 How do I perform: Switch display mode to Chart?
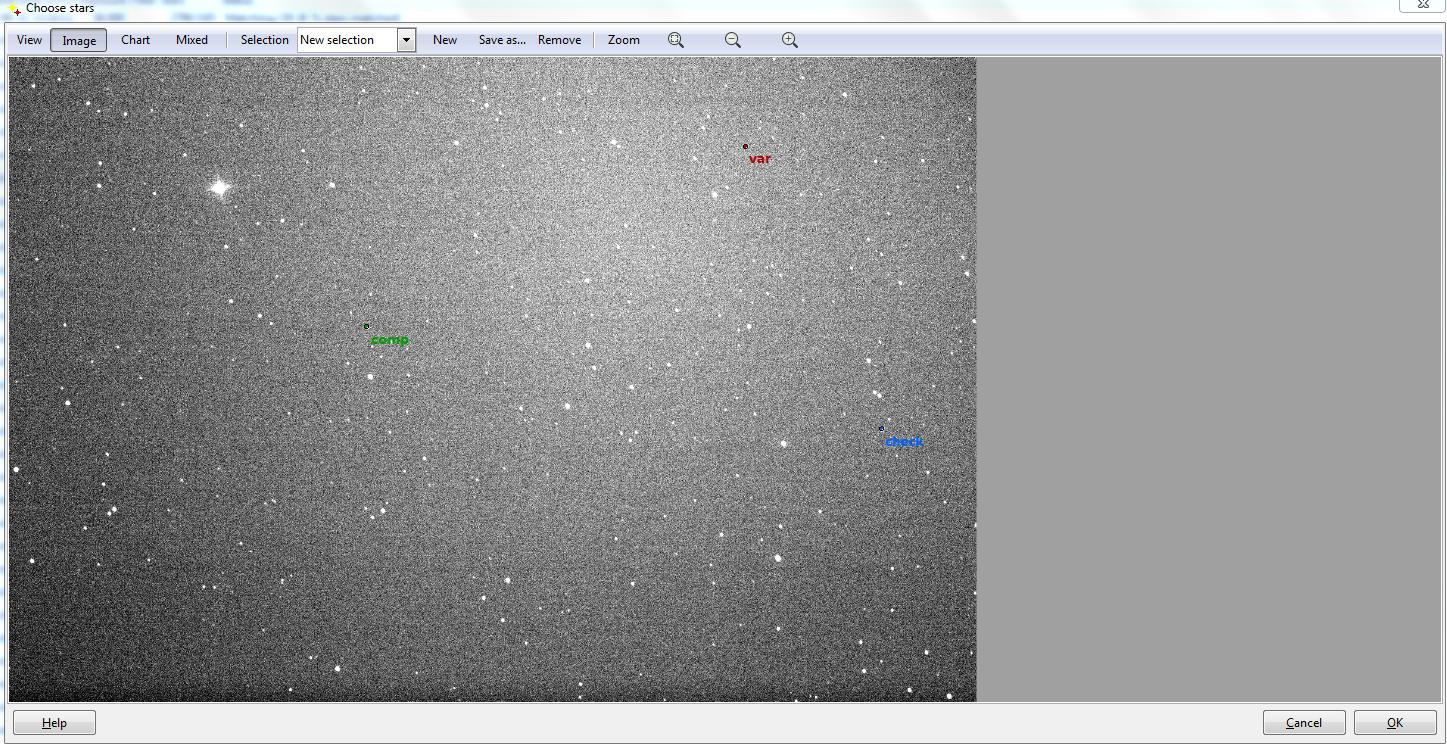tap(136, 40)
